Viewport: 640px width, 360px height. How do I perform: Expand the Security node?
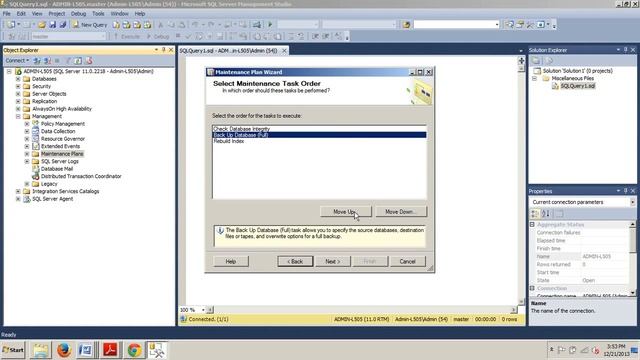pos(18,86)
